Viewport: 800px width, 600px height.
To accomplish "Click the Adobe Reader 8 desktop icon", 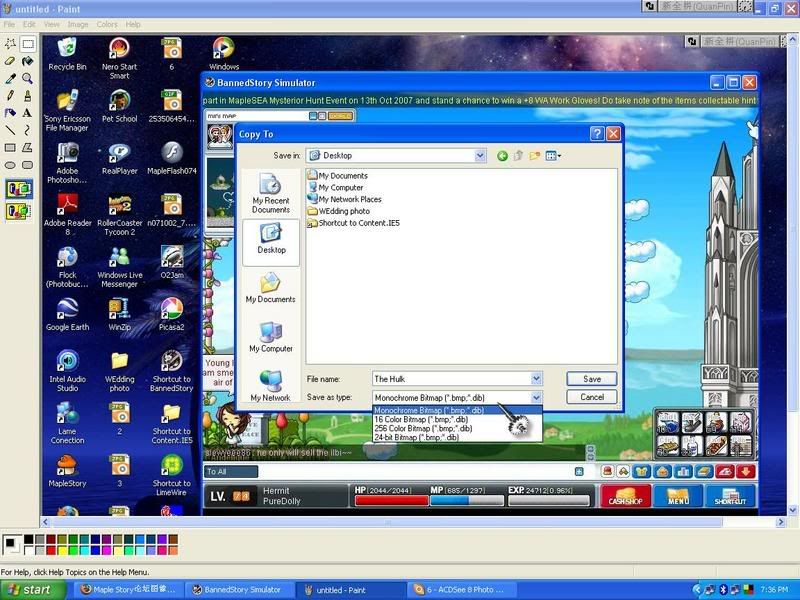I will (67, 215).
